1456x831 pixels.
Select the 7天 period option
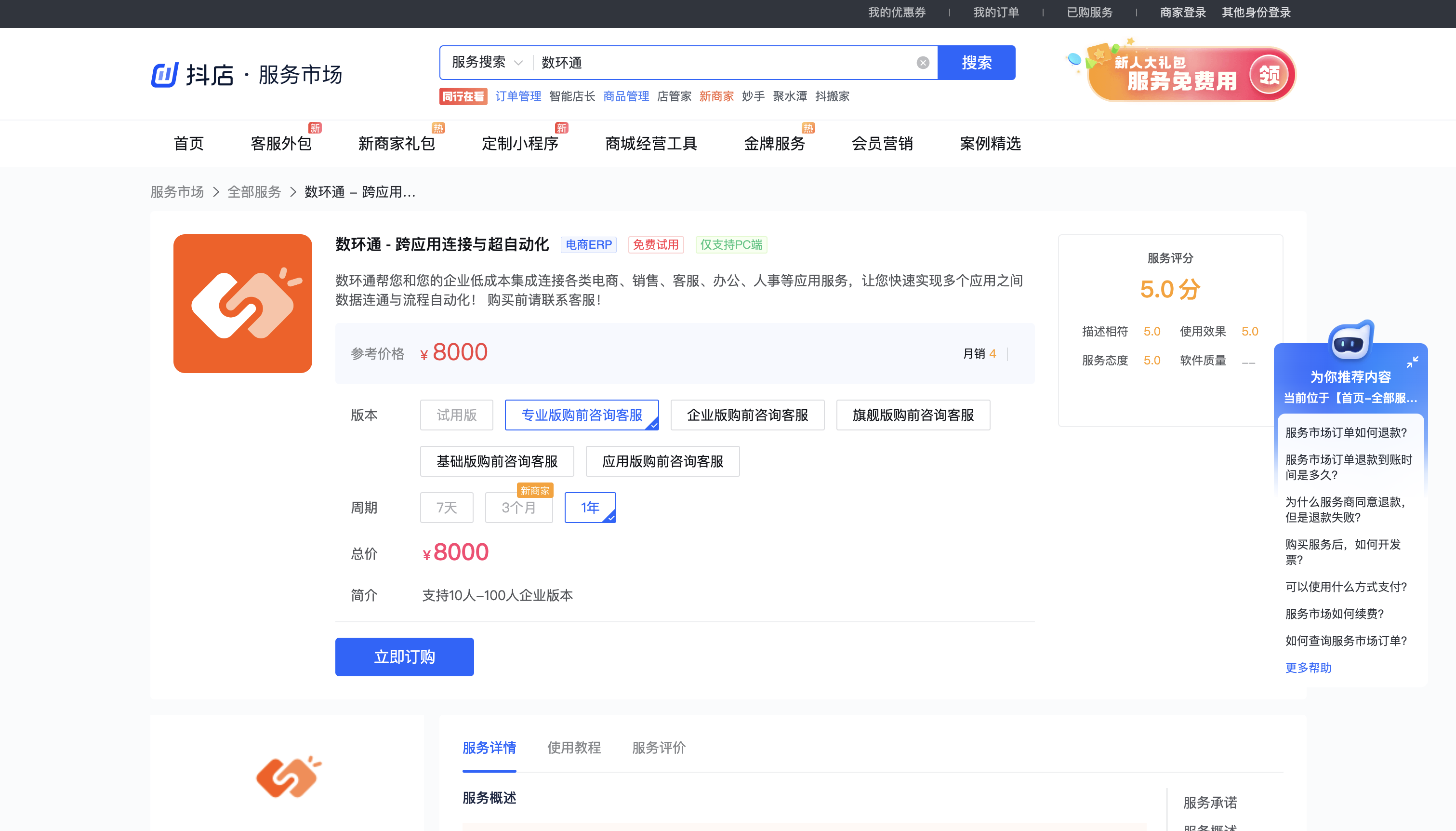447,508
